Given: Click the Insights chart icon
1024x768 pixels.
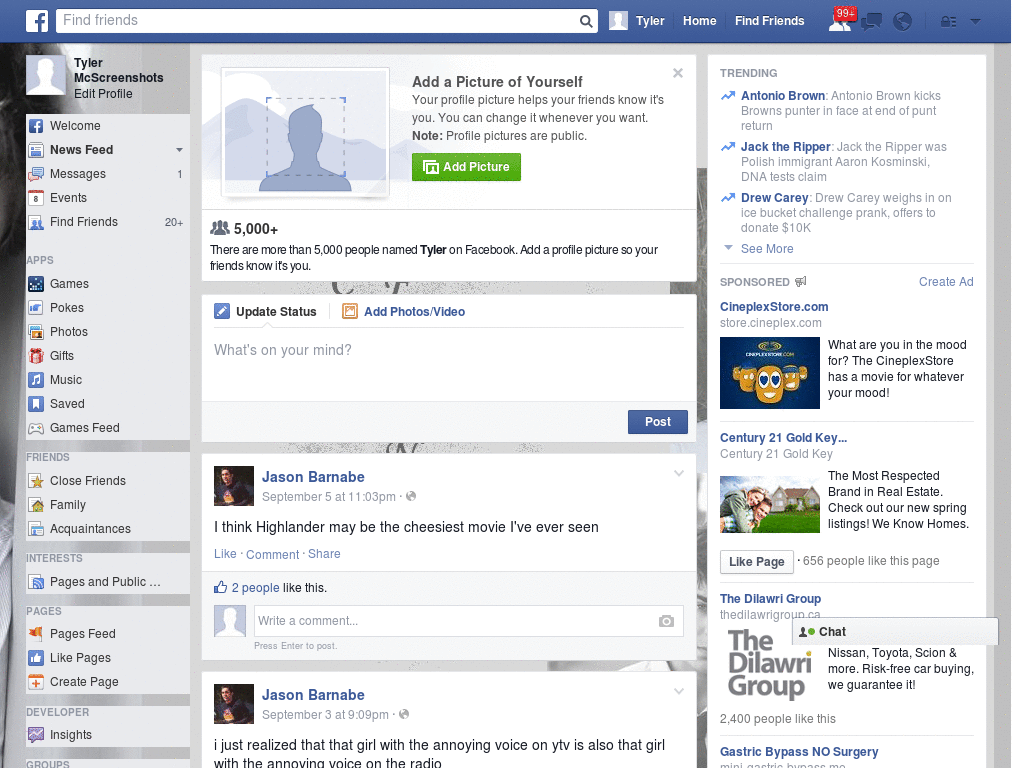Looking at the screenshot, I should [36, 735].
